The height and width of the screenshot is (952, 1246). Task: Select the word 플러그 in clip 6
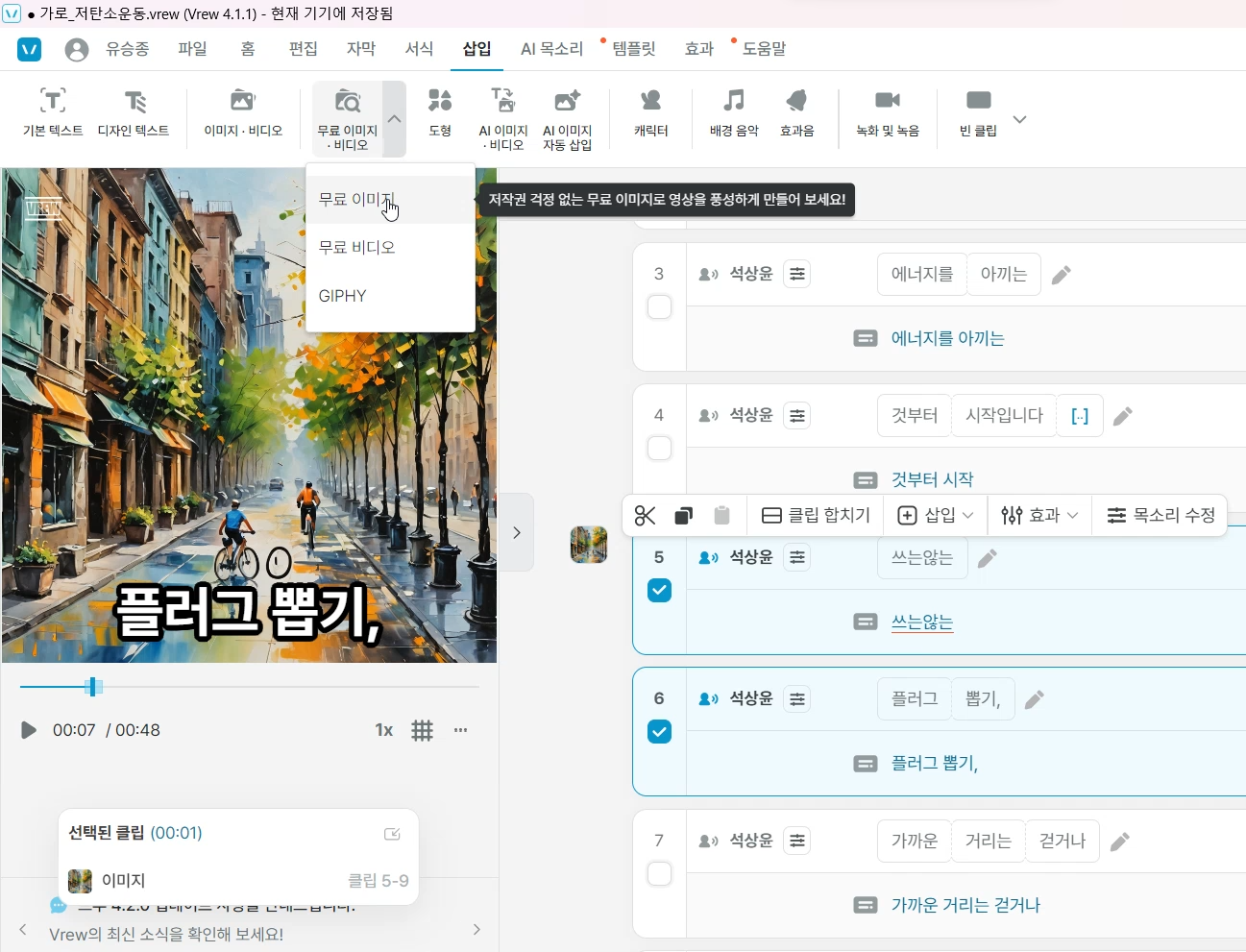(915, 699)
